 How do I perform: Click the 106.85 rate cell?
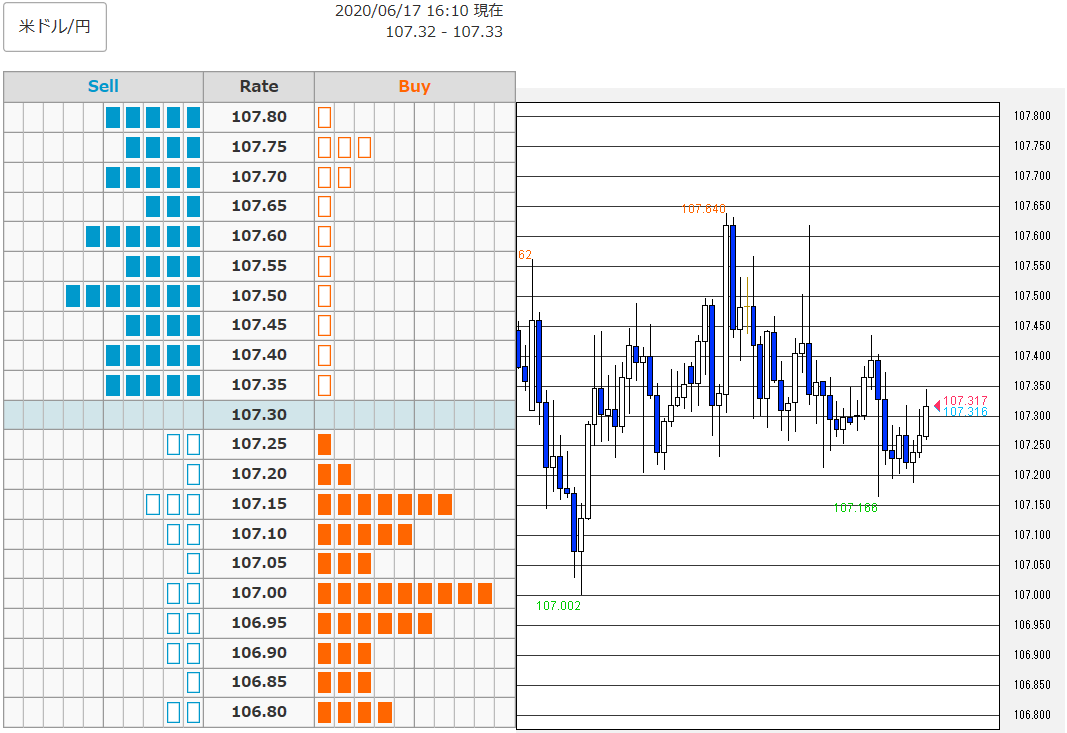tap(259, 683)
